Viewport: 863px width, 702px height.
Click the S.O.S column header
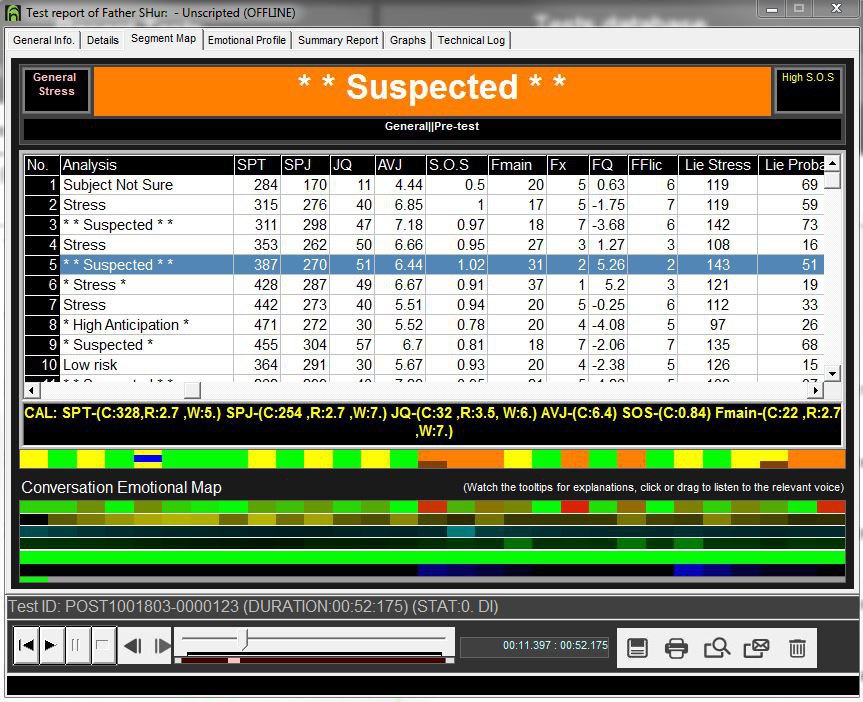click(457, 165)
